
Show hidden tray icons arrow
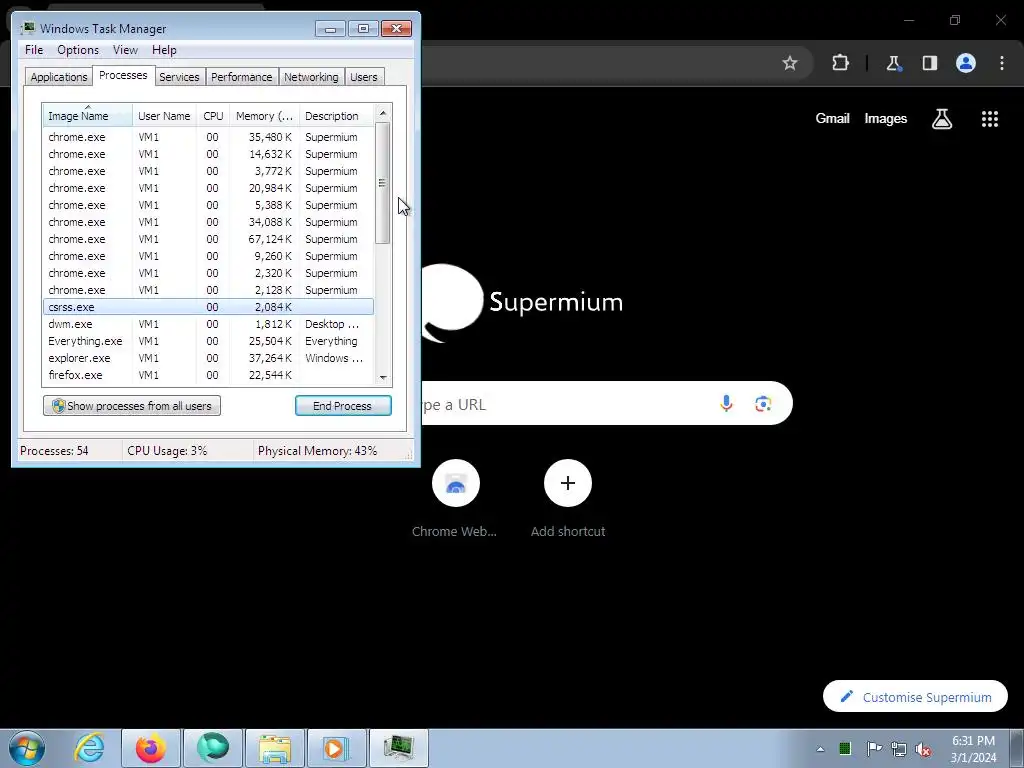(820, 749)
